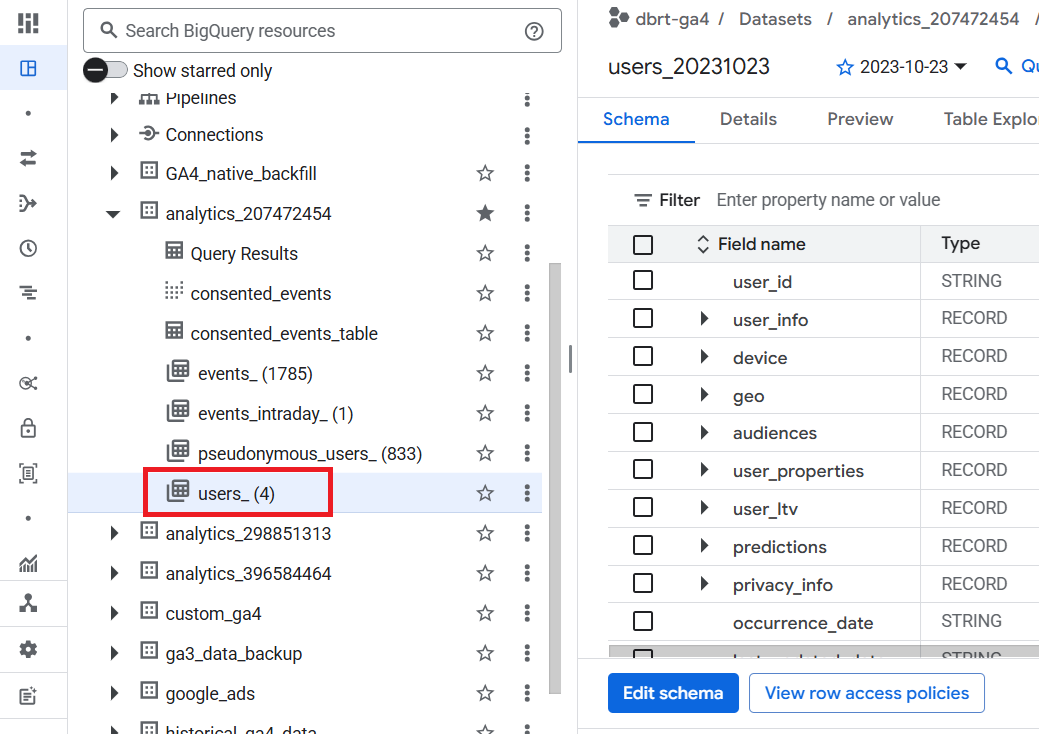Toggle Show starred only switch

106,70
